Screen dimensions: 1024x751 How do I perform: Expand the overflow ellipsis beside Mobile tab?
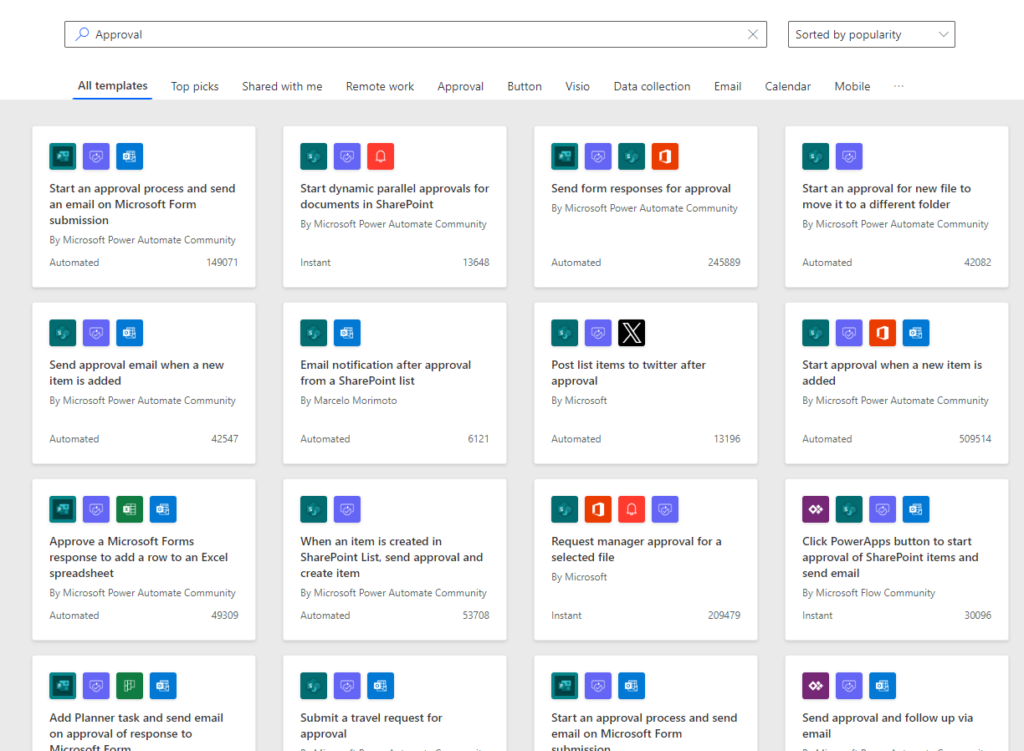[898, 86]
